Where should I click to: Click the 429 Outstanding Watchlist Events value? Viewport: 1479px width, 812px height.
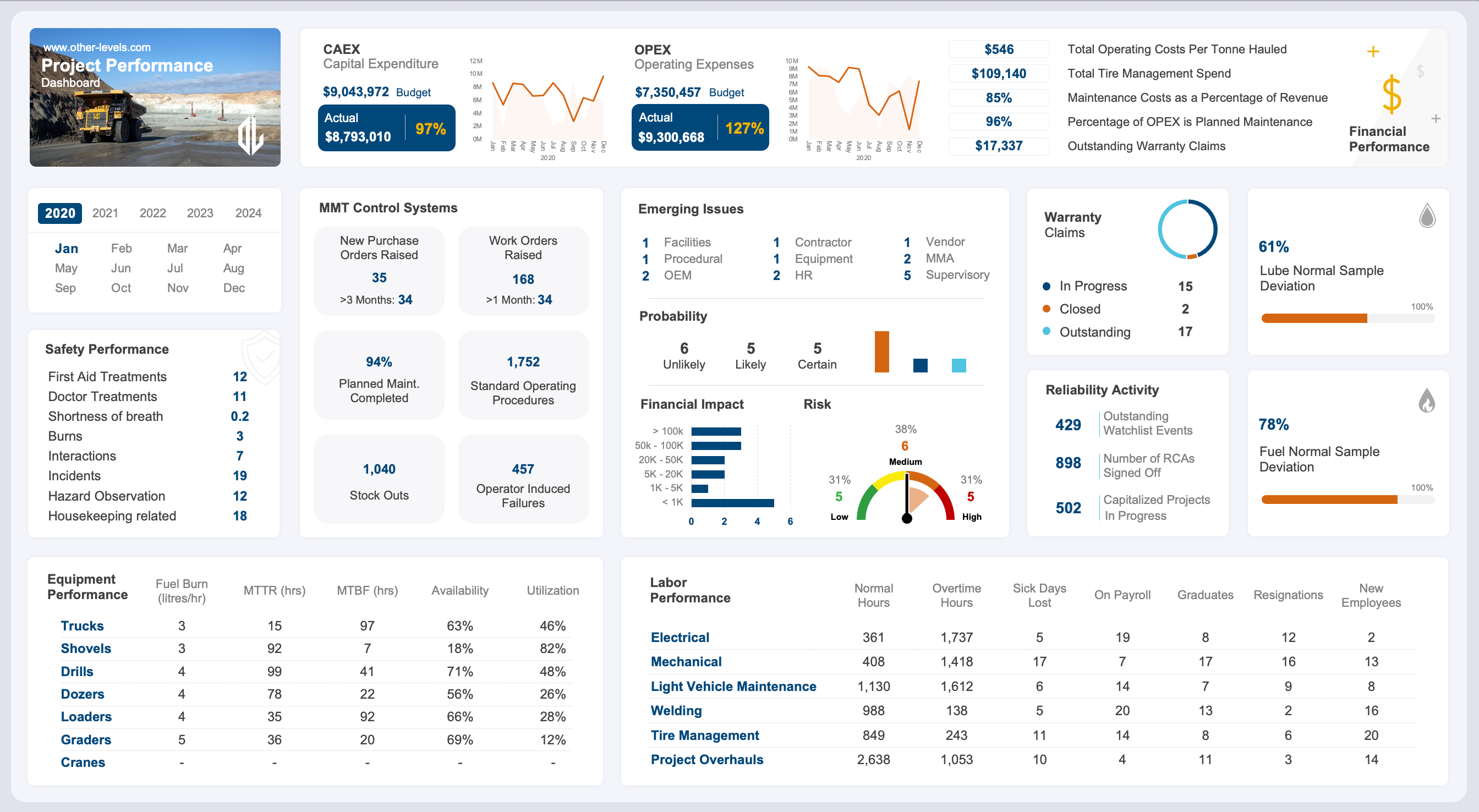(x=1068, y=424)
